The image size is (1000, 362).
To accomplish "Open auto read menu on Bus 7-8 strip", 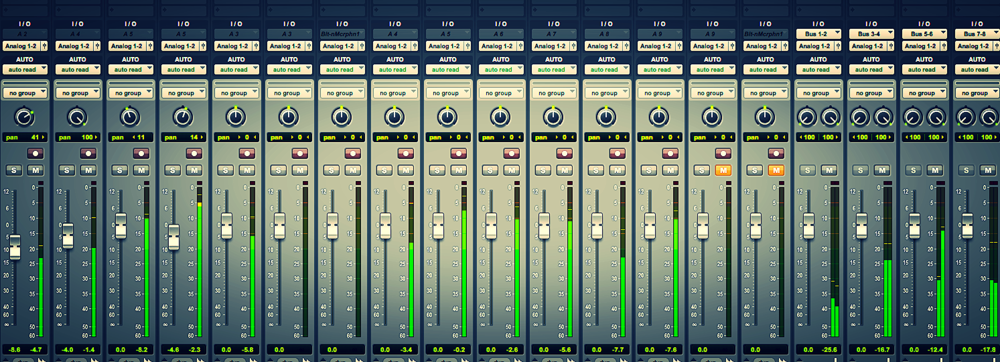I will click(977, 69).
